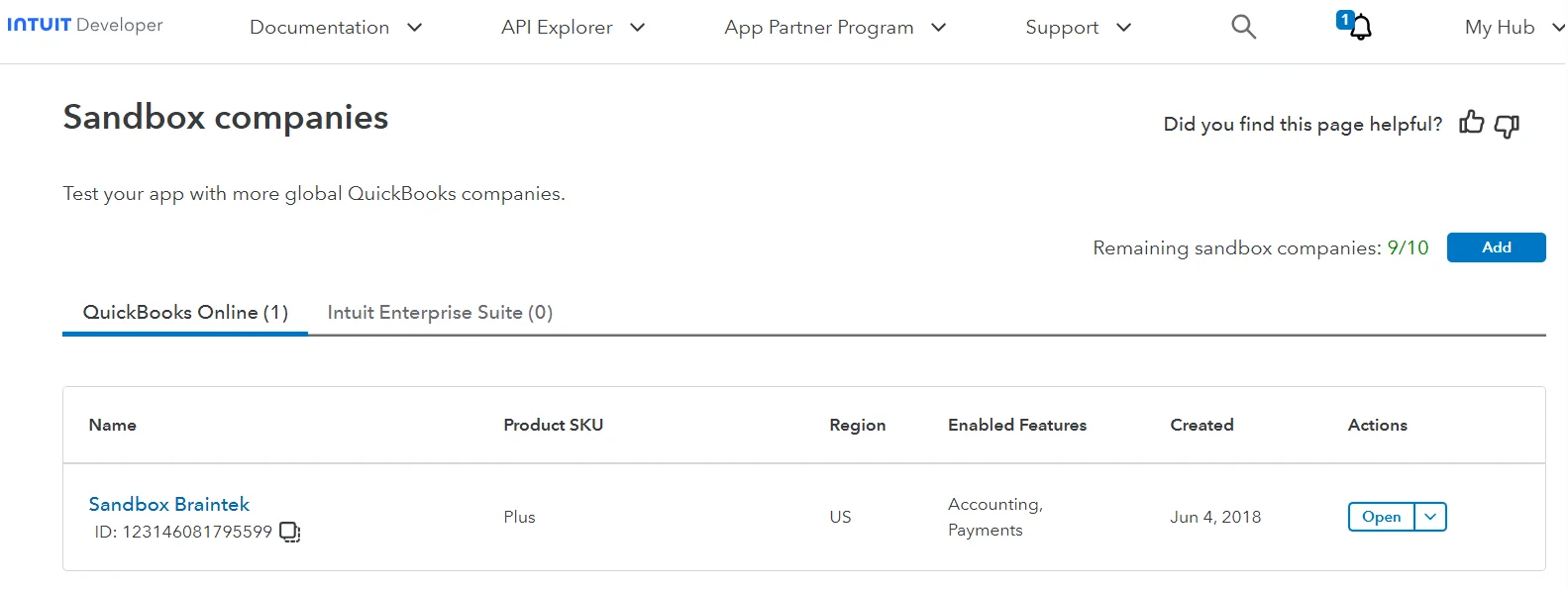Screen dimensions: 1568x589
Task: Click the Enabled Features column header
Action: 1017,425
